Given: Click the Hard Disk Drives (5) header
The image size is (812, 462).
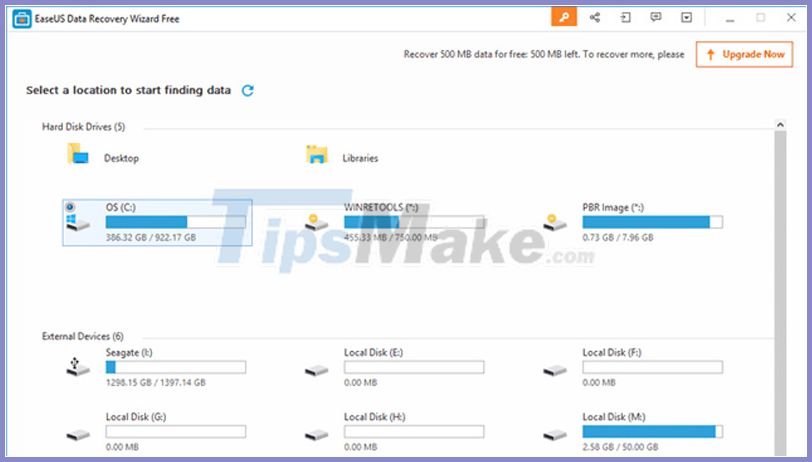Looking at the screenshot, I should click(83, 127).
